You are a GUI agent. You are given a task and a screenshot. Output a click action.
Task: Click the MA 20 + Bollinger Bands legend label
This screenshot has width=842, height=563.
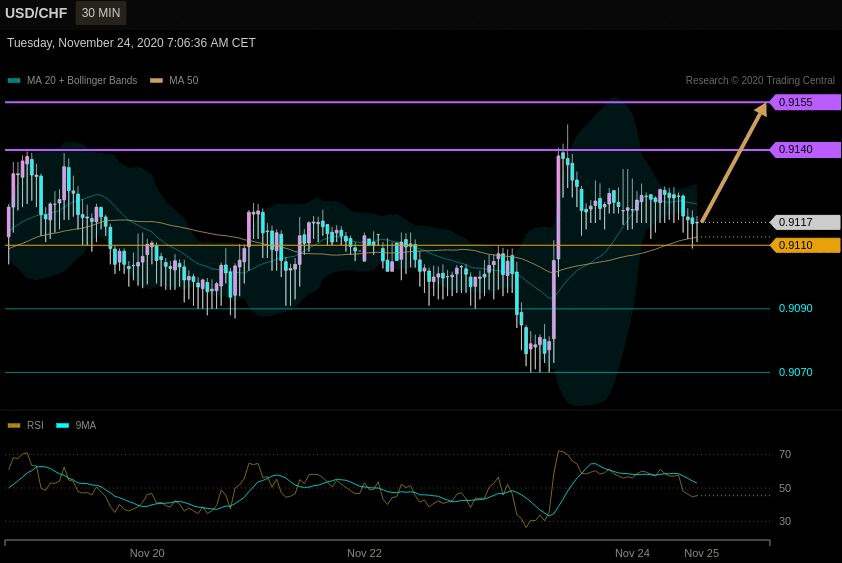tap(82, 81)
